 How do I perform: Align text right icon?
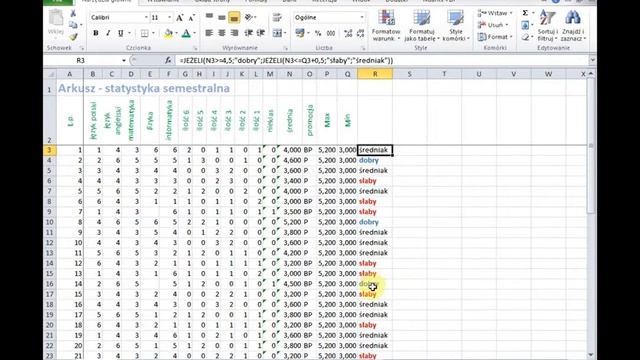point(234,33)
